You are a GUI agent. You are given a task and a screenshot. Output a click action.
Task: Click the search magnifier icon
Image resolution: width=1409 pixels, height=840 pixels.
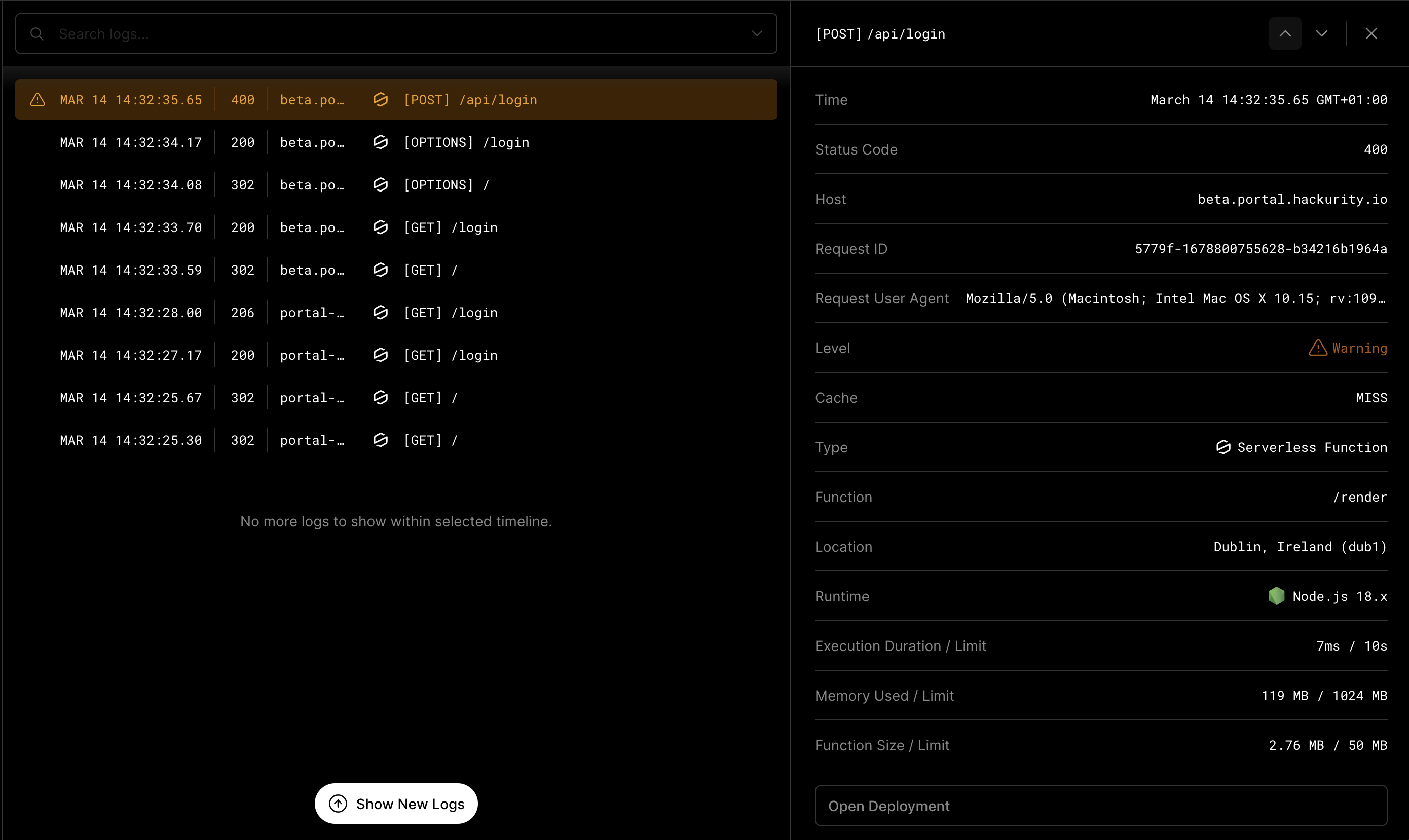(x=37, y=33)
